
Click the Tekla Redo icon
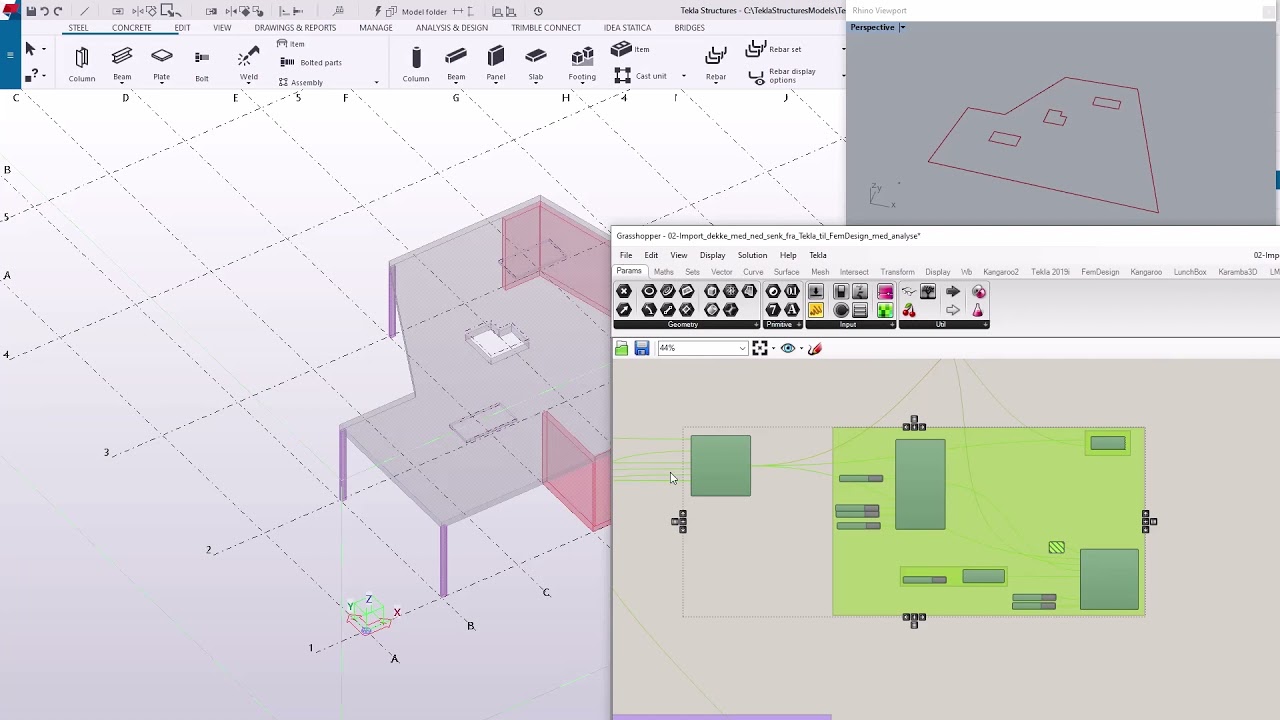click(58, 11)
